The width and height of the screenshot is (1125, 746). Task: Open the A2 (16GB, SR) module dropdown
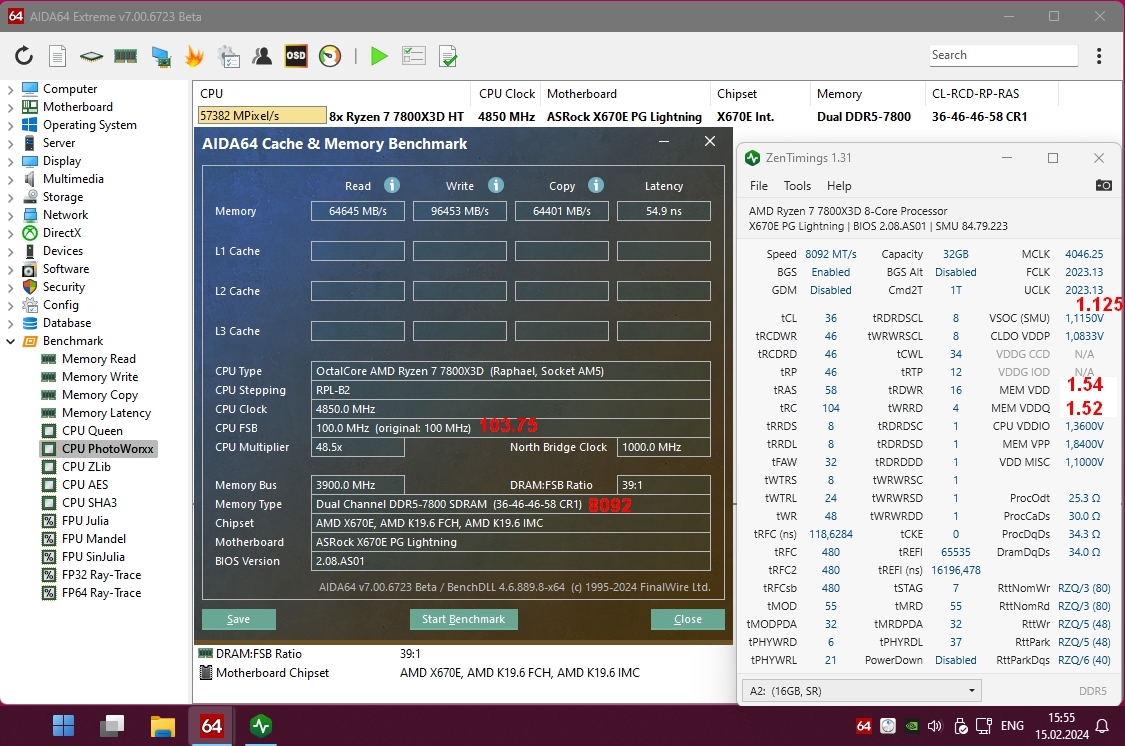point(861,691)
